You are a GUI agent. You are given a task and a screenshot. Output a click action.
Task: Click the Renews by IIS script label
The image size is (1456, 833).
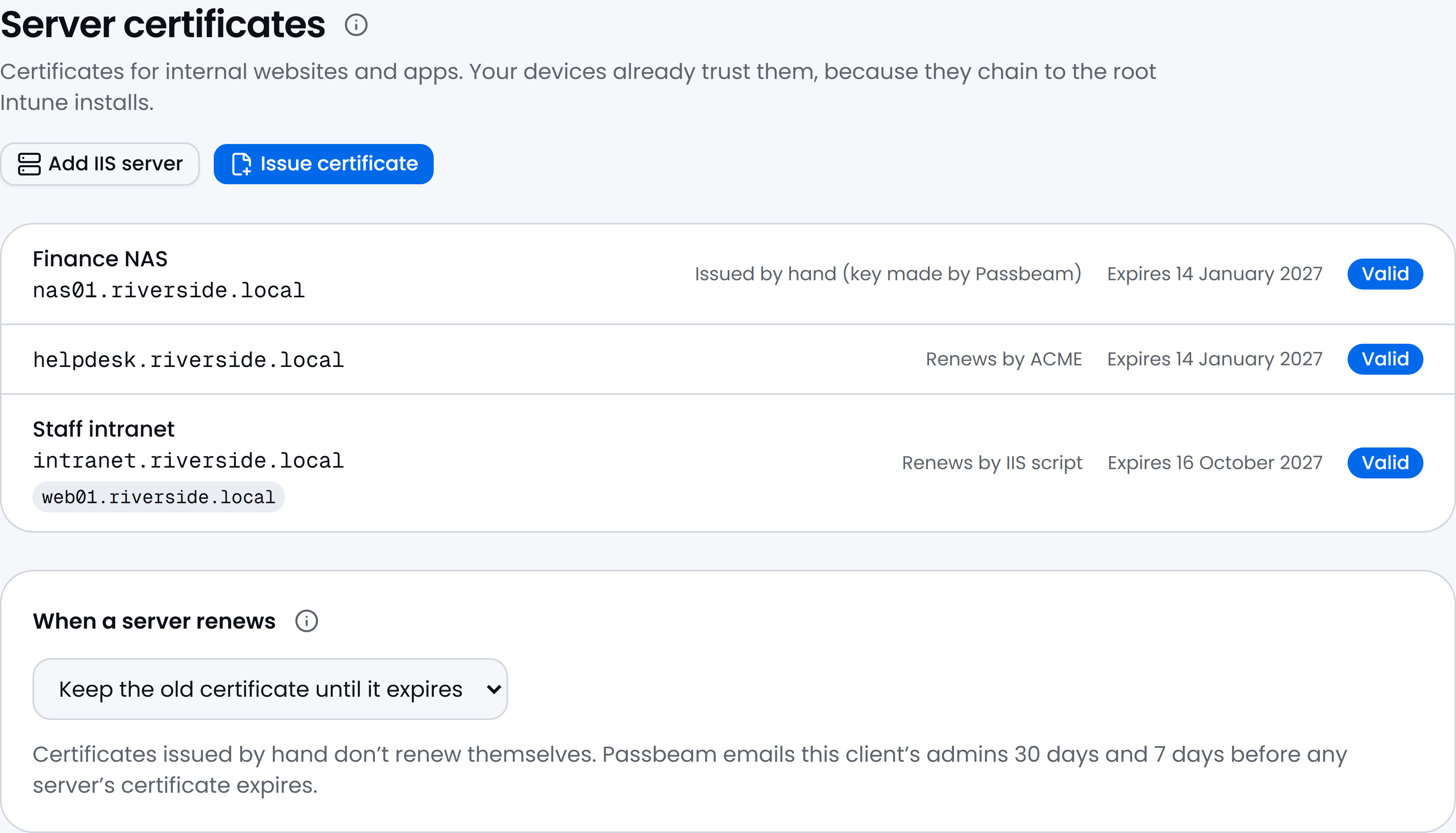point(992,463)
